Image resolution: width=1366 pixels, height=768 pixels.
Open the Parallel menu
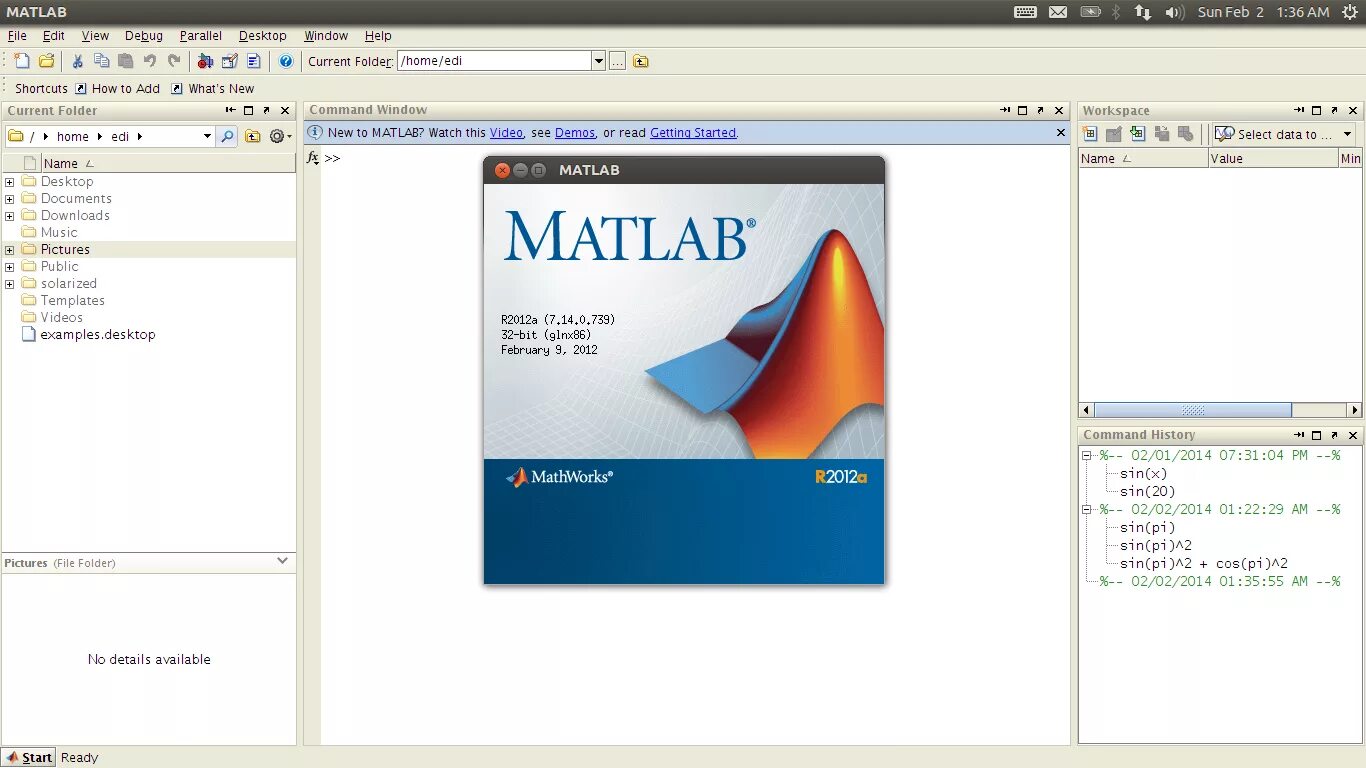(201, 35)
